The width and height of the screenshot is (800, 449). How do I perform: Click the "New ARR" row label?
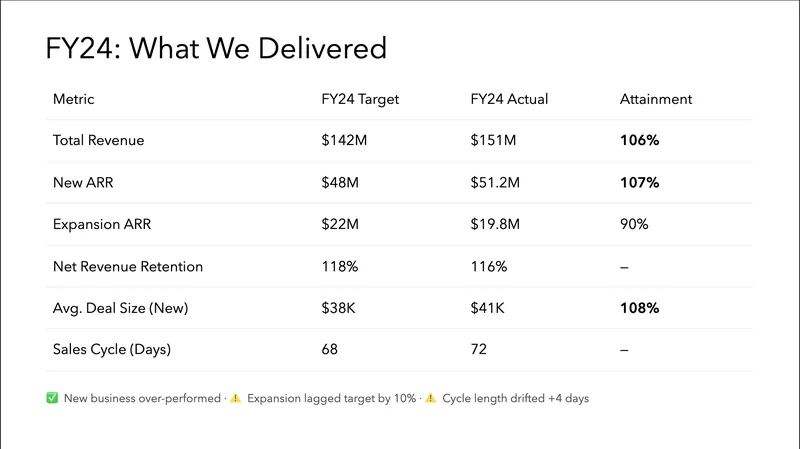(x=80, y=183)
